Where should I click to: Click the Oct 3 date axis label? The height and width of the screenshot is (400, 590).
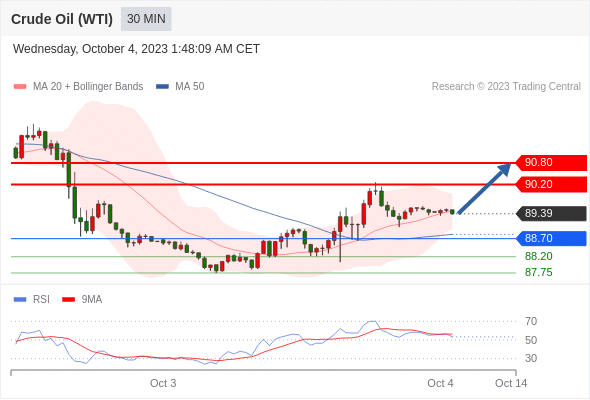pyautogui.click(x=163, y=383)
